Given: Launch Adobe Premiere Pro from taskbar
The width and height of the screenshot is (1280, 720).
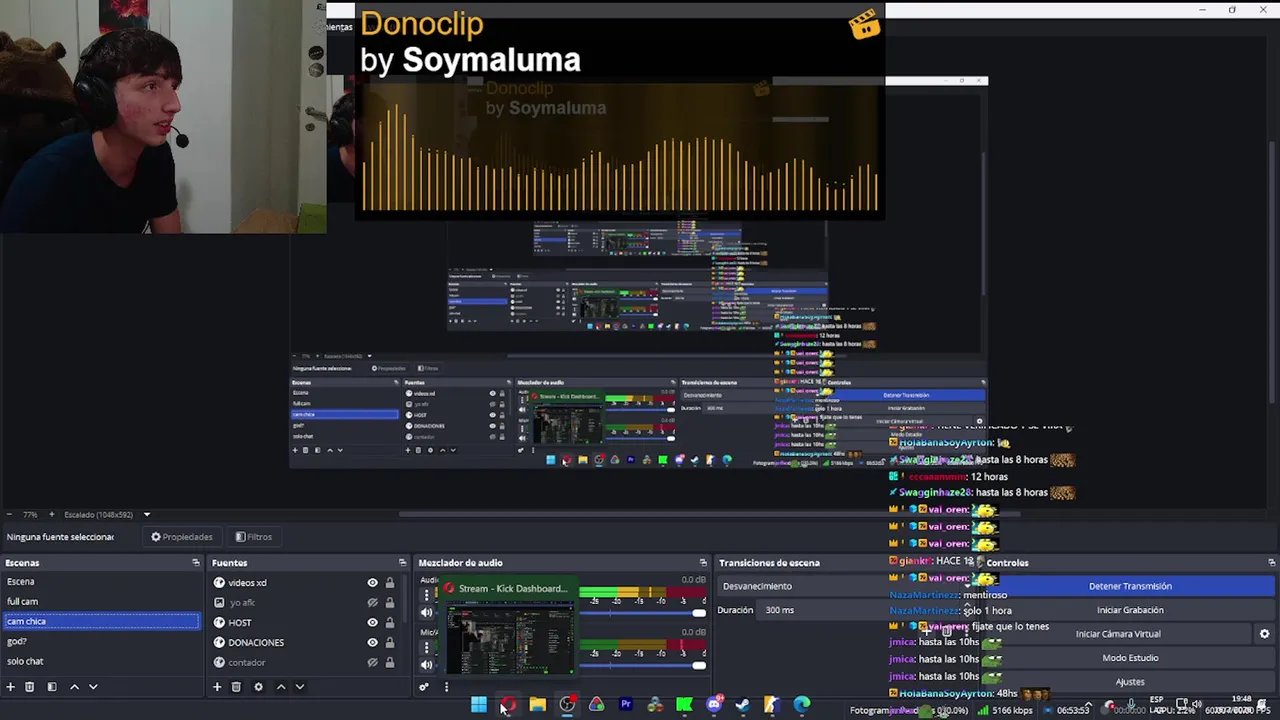Looking at the screenshot, I should point(626,705).
